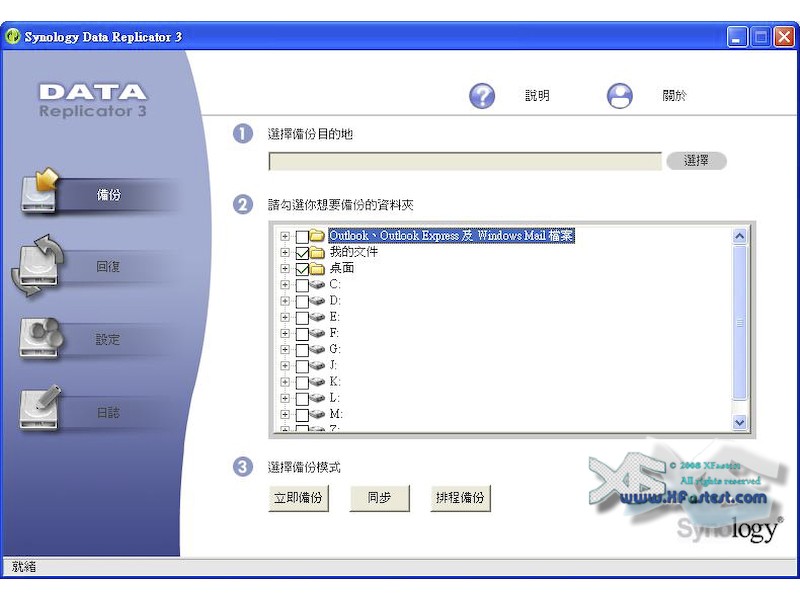This screenshot has height=600, width=800.
Task: Click the blue question mark help icon
Action: coord(482,95)
